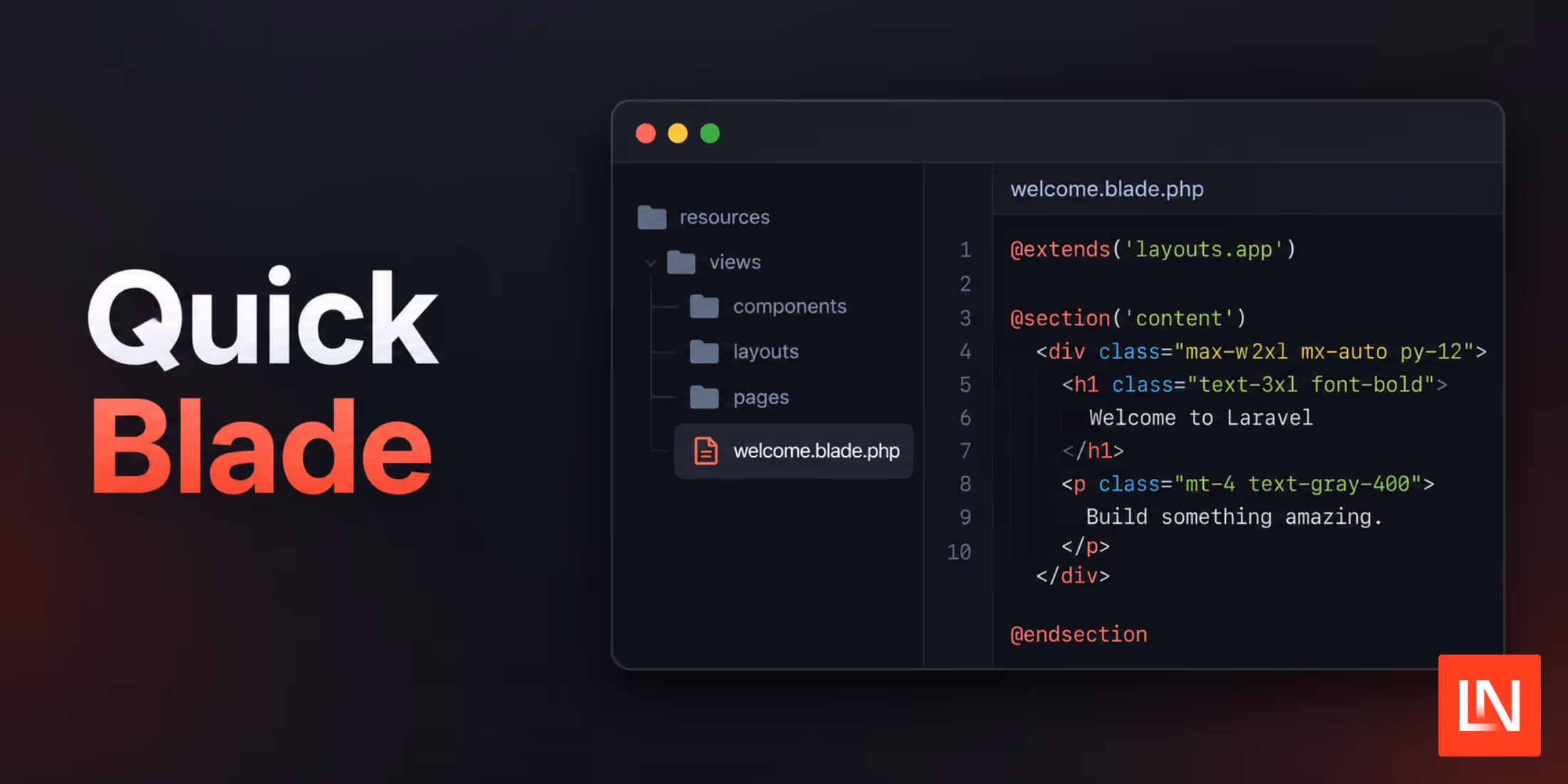Click the 'layouts.app' string
The height and width of the screenshot is (784, 1568).
(x=1203, y=249)
